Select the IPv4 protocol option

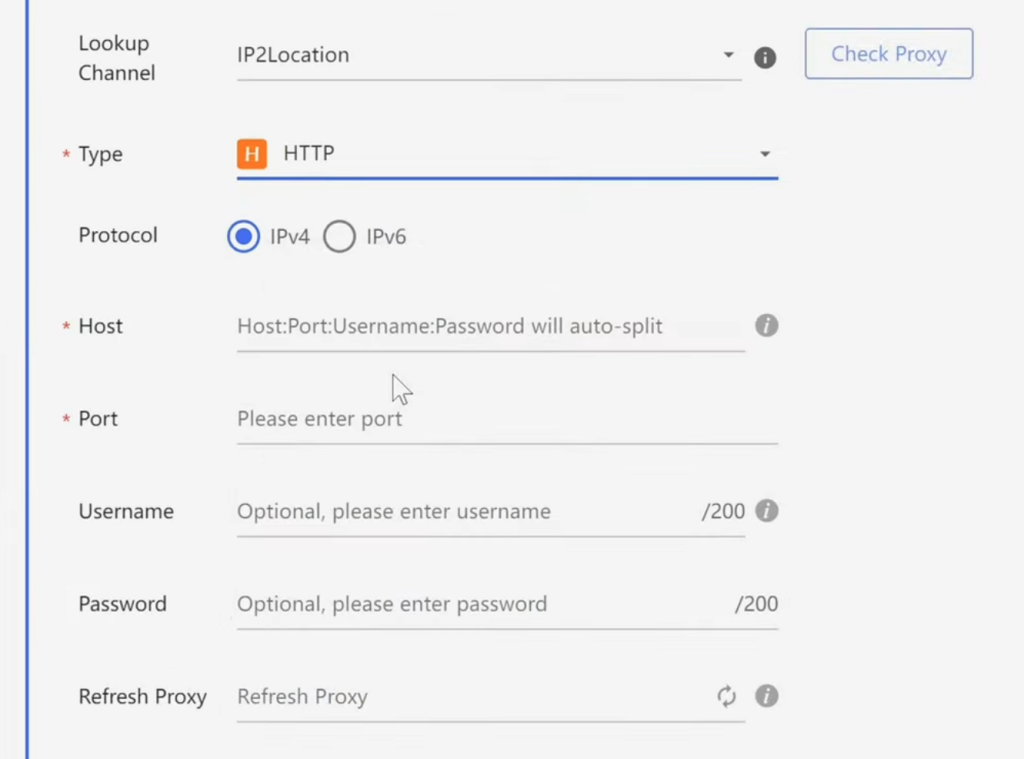tap(244, 237)
